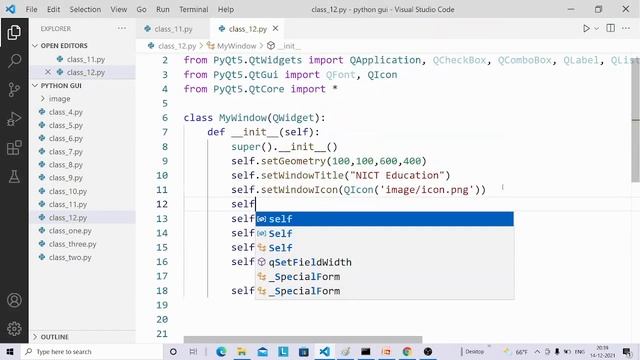Open the Manage gear menu

pos(14,329)
